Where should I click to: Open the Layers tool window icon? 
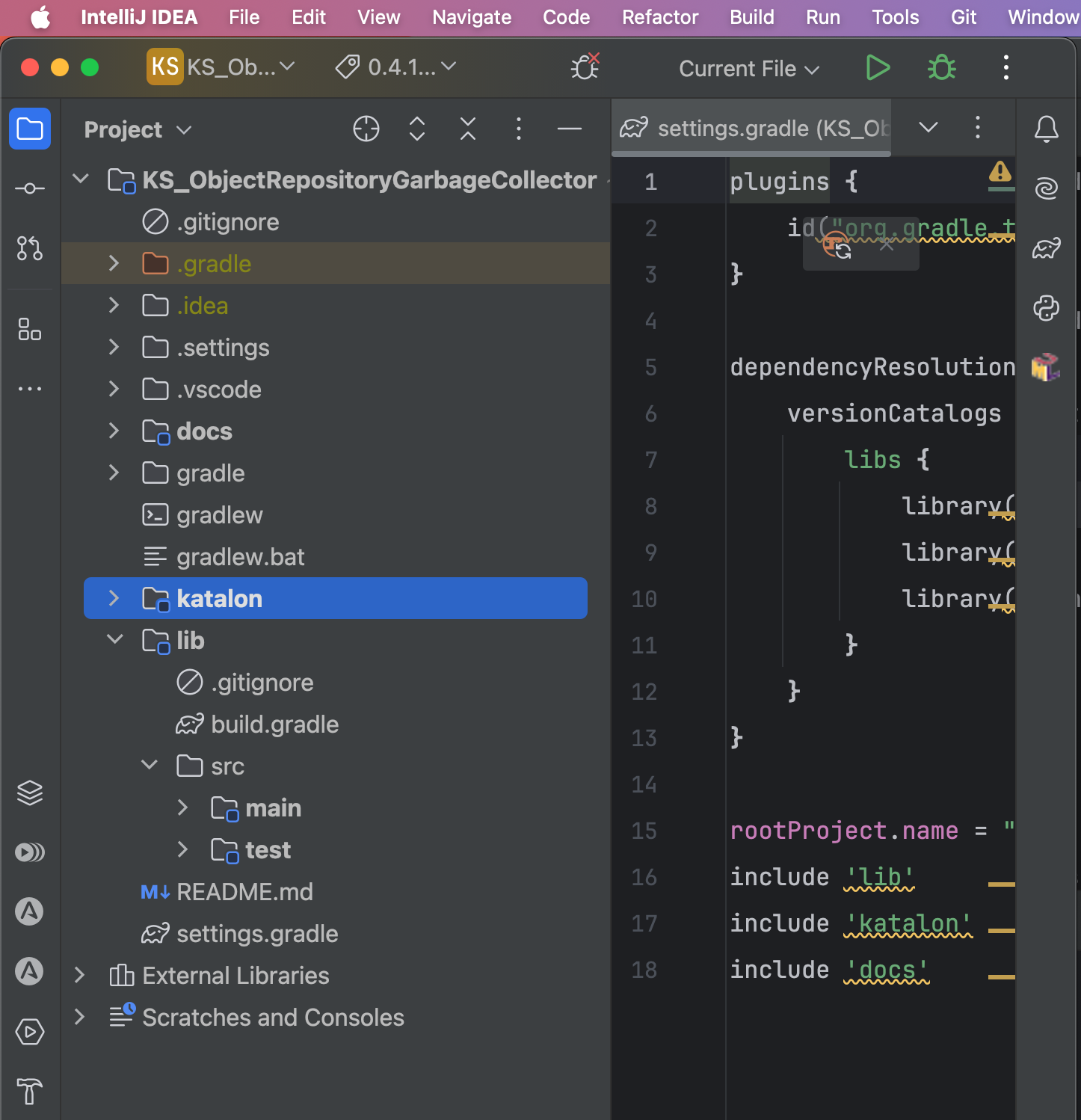click(x=30, y=793)
